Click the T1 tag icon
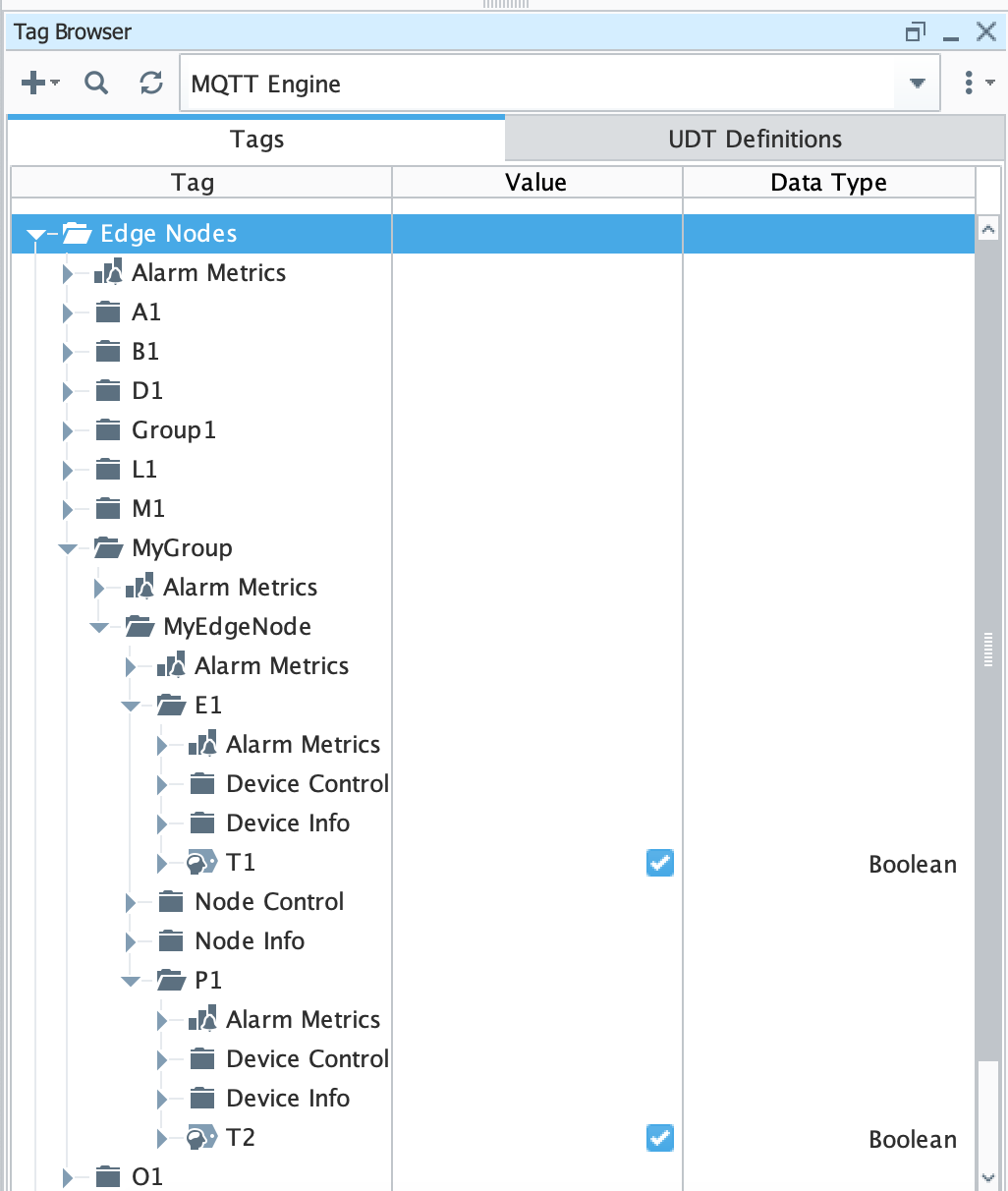Image resolution: width=1008 pixels, height=1191 pixels. [x=201, y=863]
